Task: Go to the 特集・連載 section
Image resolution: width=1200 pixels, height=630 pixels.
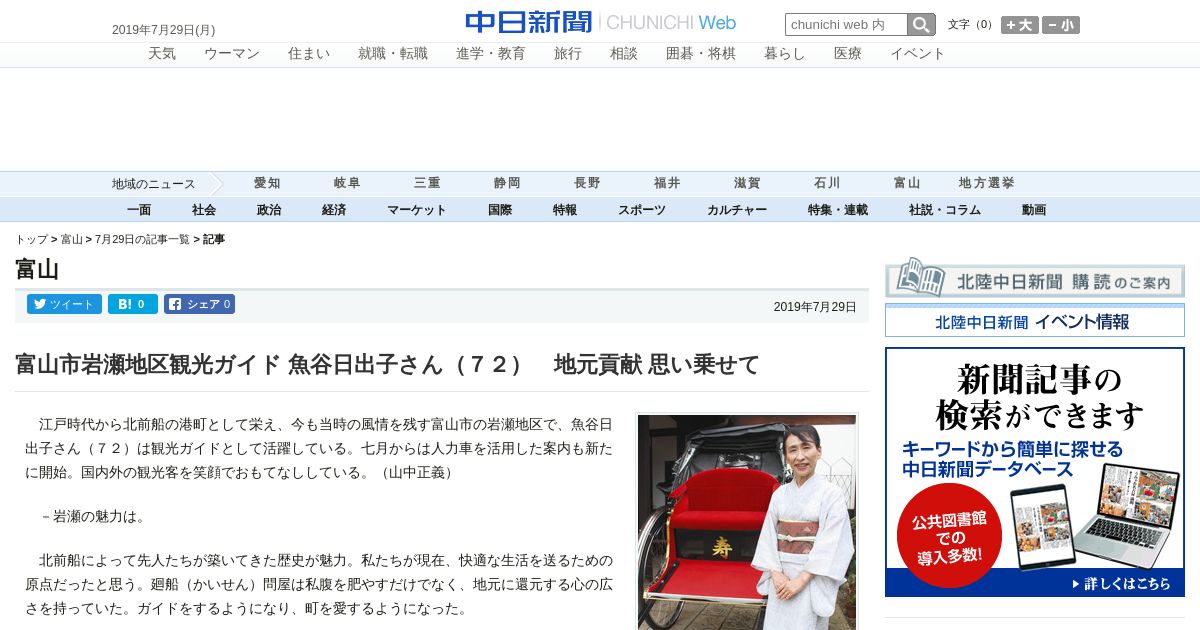Action: point(838,210)
